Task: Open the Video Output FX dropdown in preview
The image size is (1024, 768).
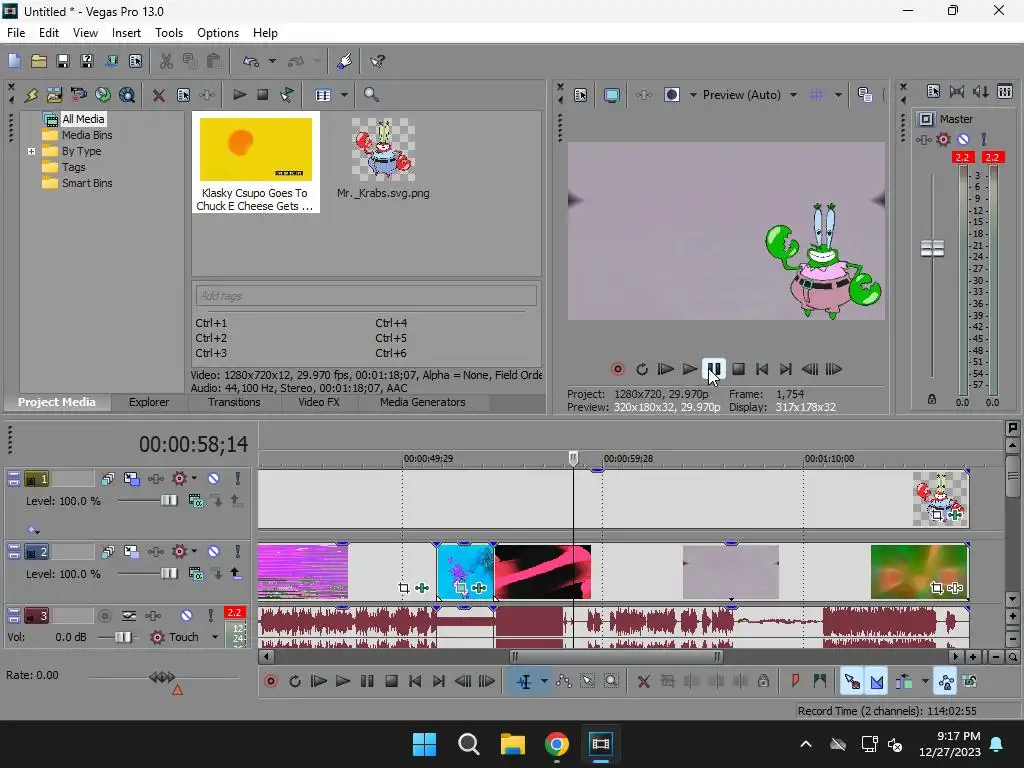Action: coord(693,95)
